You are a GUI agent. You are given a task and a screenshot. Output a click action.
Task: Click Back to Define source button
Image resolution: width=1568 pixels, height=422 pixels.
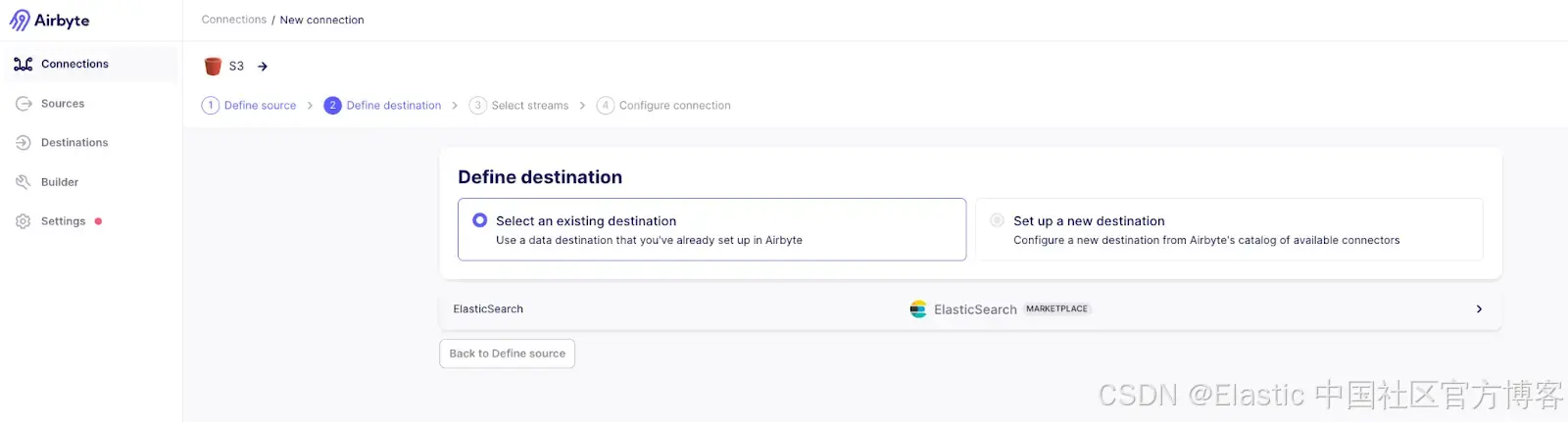pyautogui.click(x=507, y=353)
